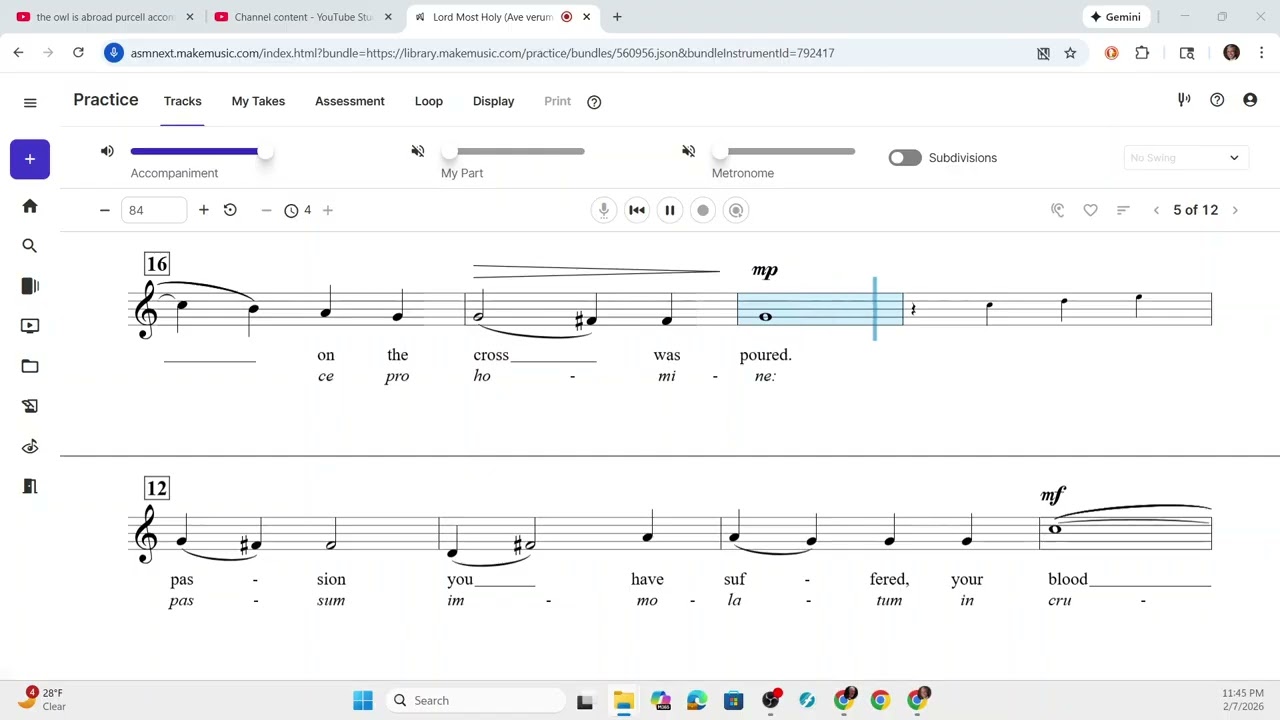Open a new browser tab
The image size is (1280, 720).
click(617, 17)
